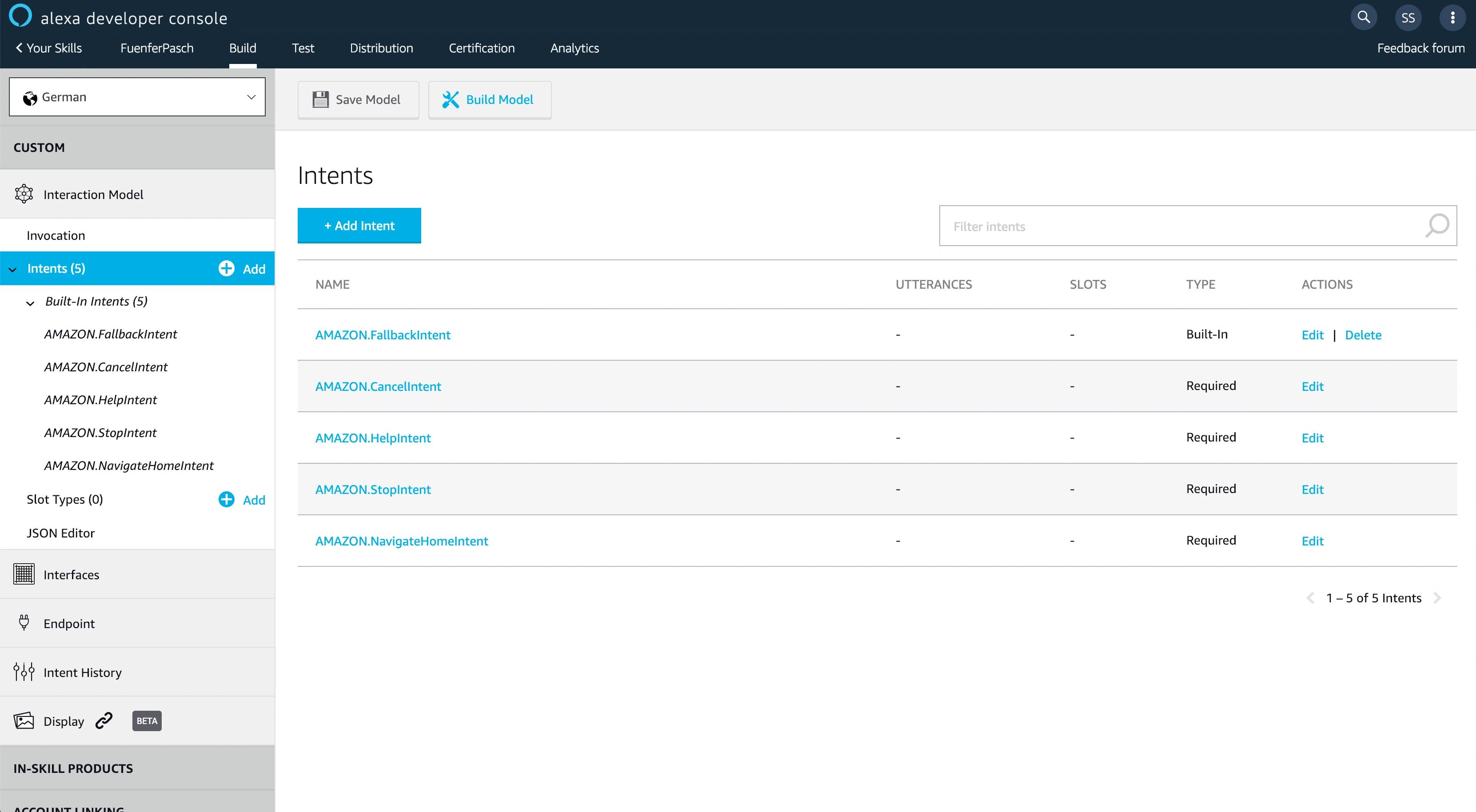The height and width of the screenshot is (812, 1476).
Task: Click the Alexa logo ring icon
Action: [20, 16]
